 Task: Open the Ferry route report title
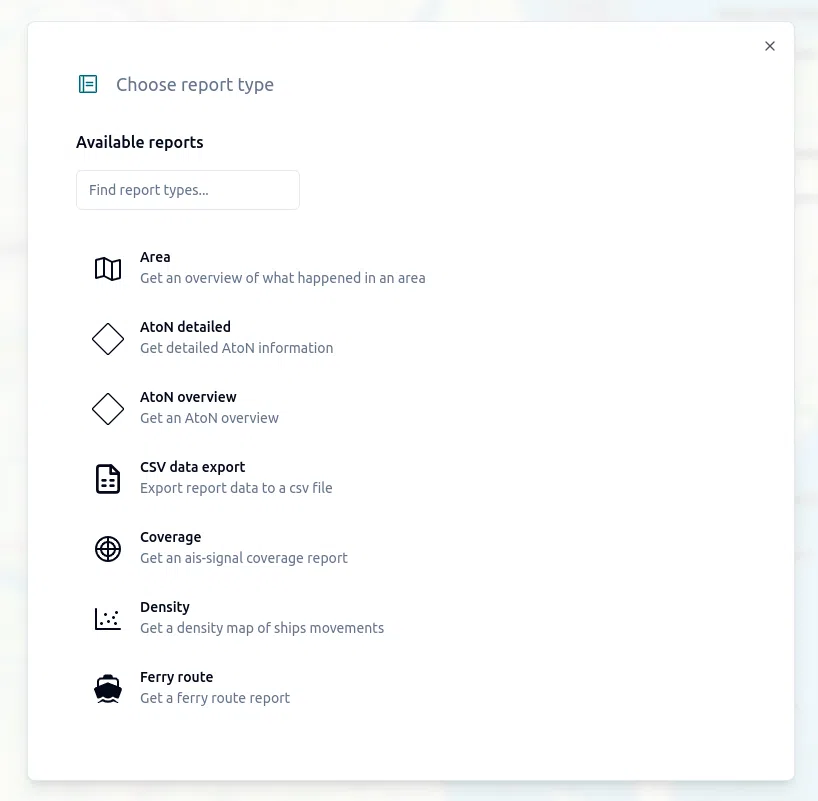pos(176,677)
